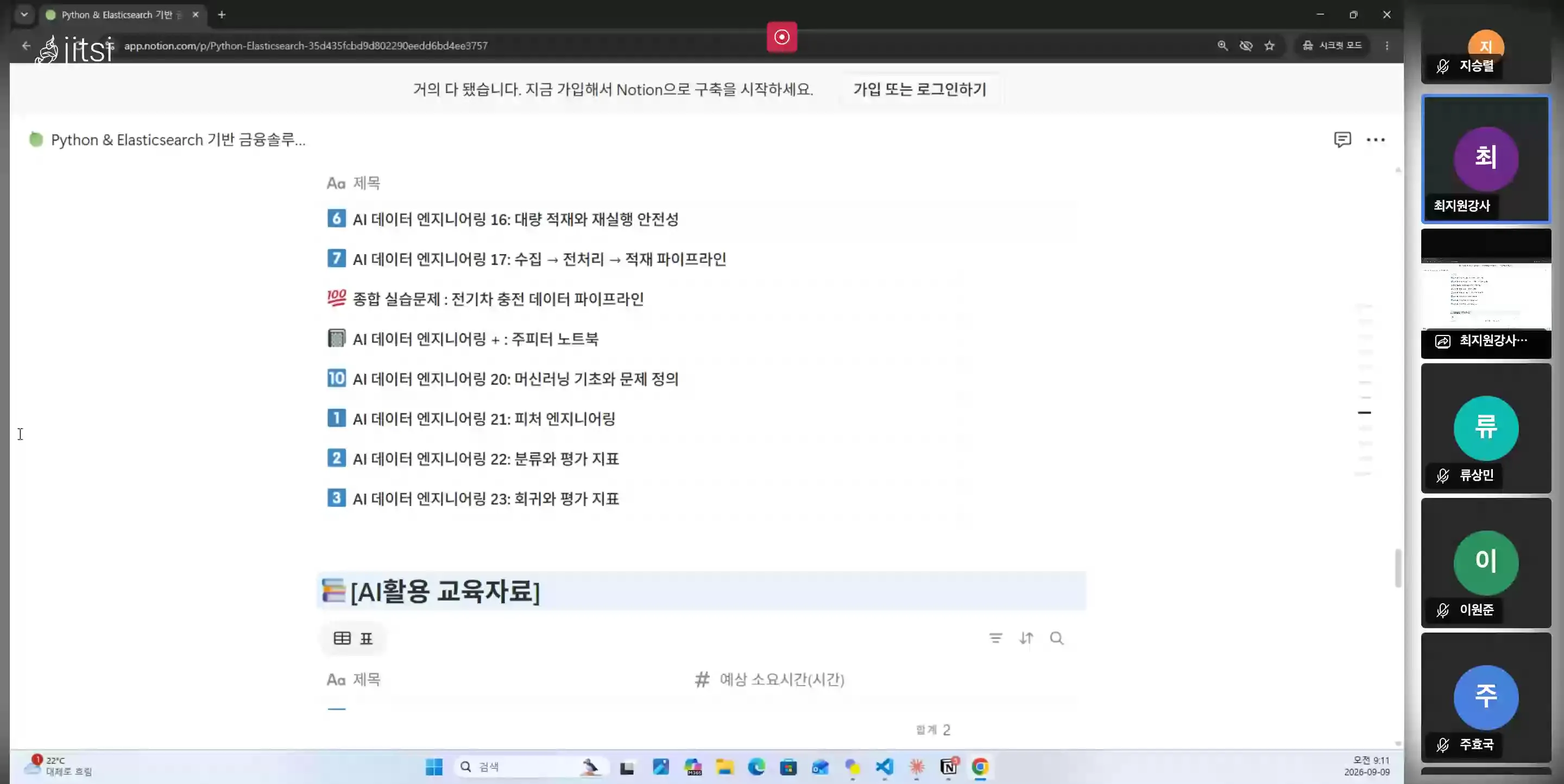1564x784 pixels.
Task: Open 종합 실습문제 전기차 충전 page
Action: (x=498, y=299)
